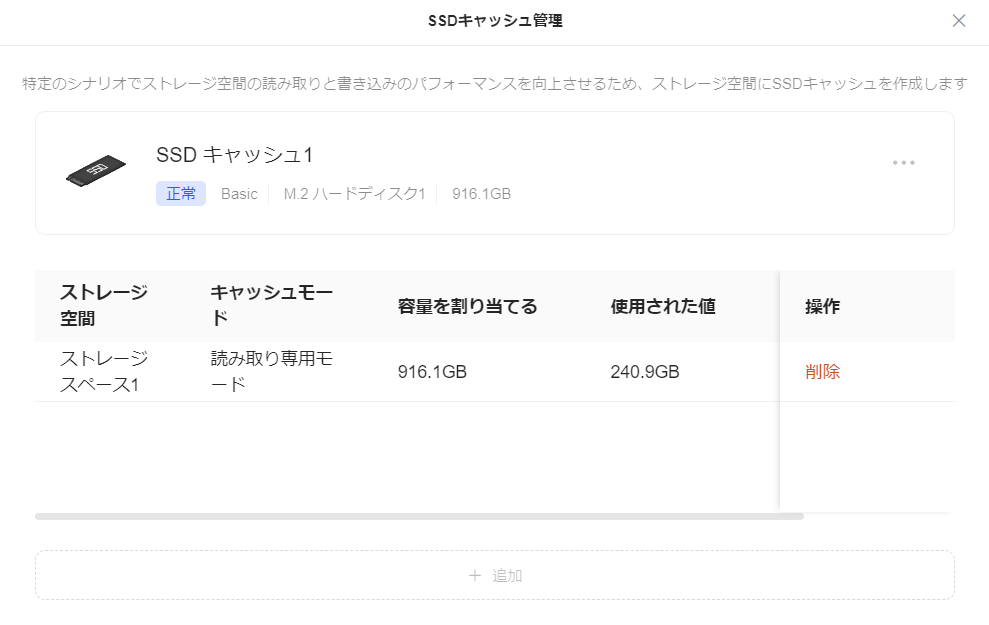Click the 操作 column header
Screen dimensions: 989x625
click(x=822, y=307)
